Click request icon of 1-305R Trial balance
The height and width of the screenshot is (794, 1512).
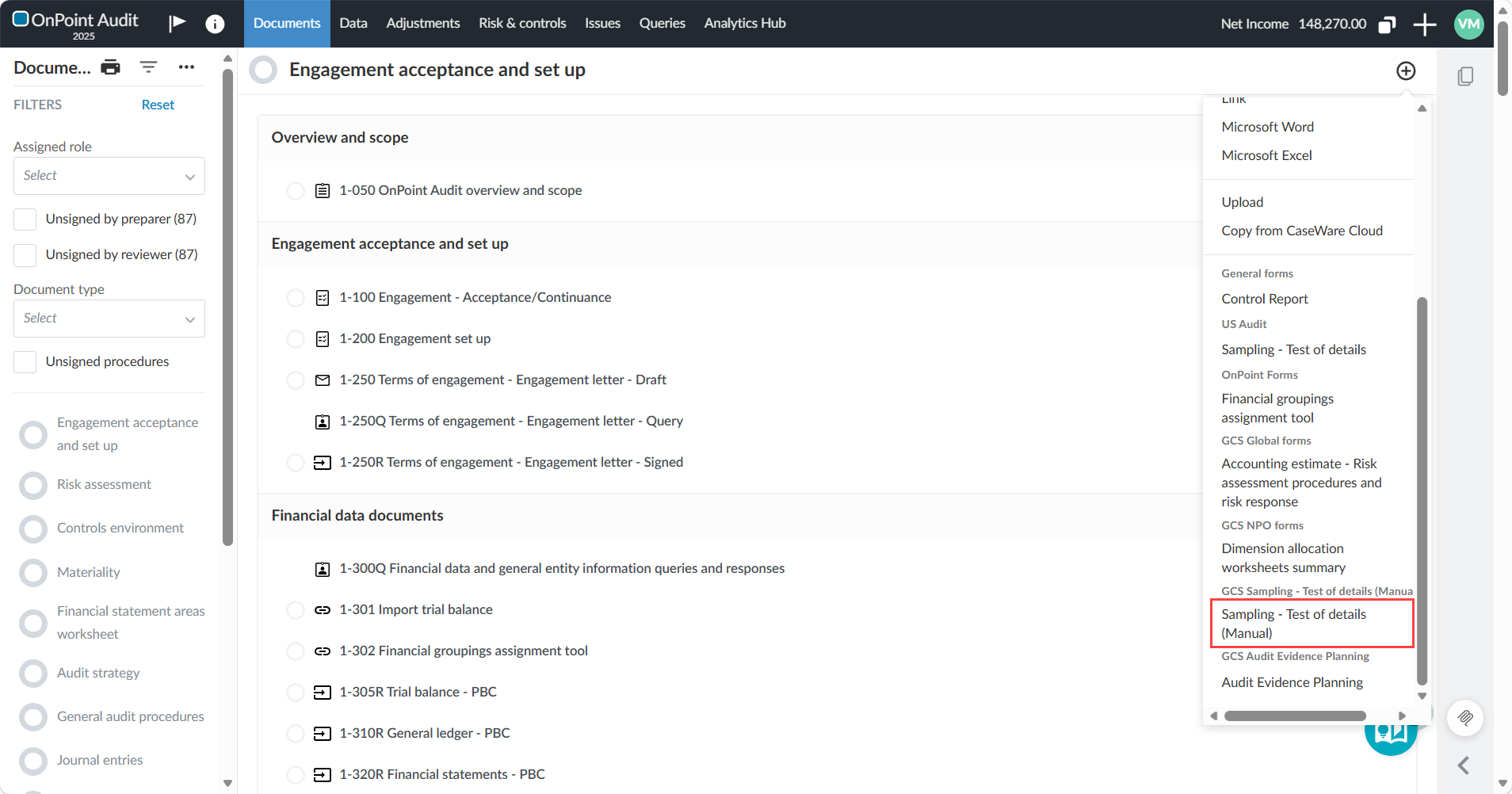tap(323, 693)
